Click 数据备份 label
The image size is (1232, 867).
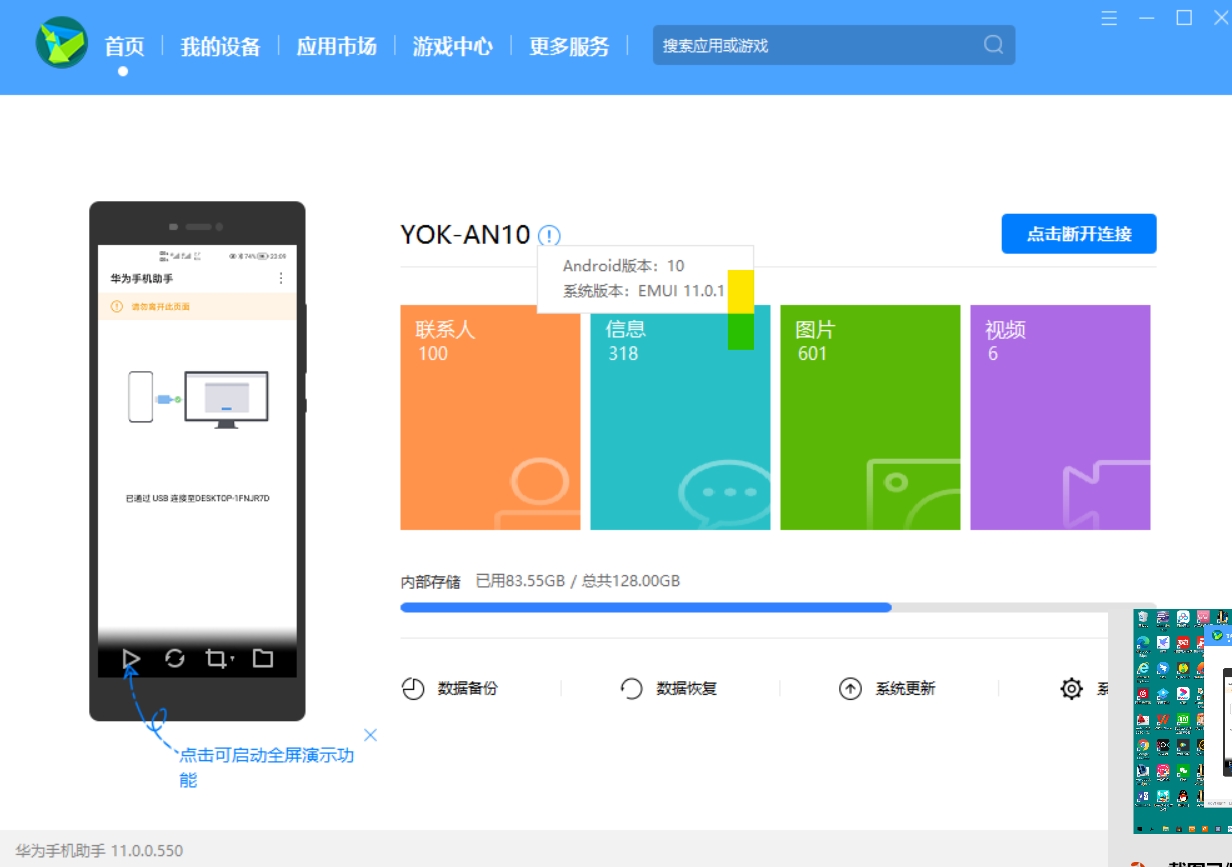click(x=467, y=689)
